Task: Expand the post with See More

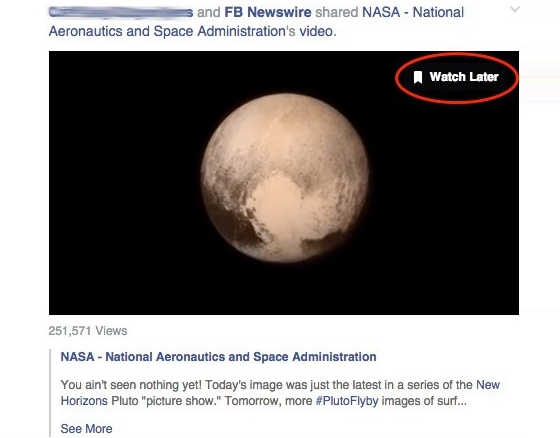Action: coord(86,429)
